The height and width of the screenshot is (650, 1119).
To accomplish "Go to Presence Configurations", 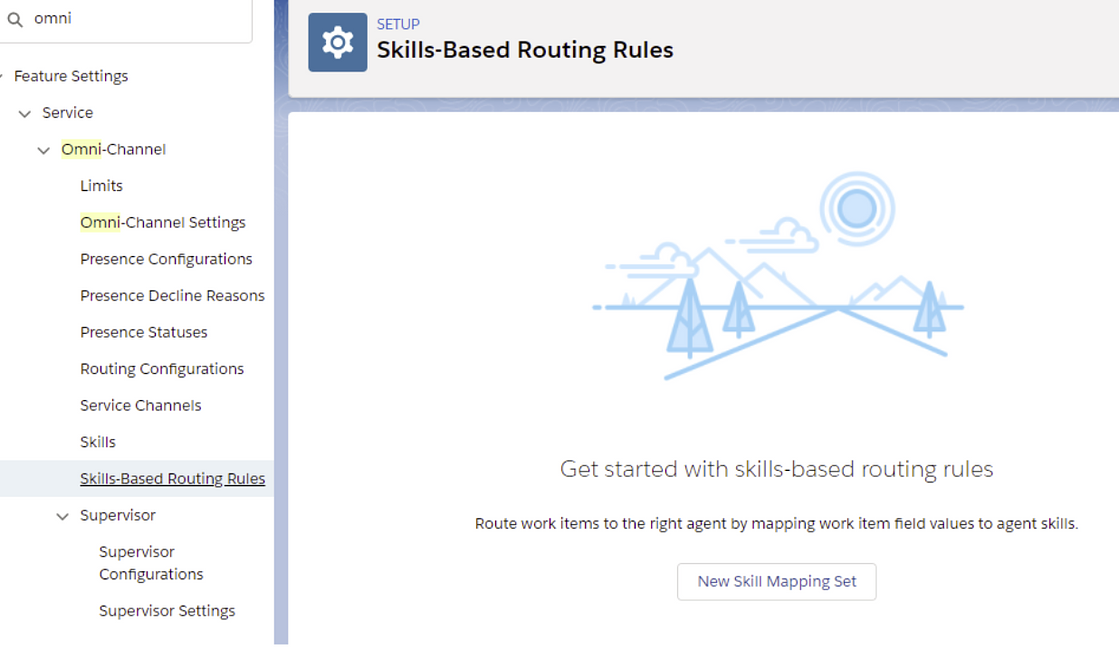I will pyautogui.click(x=166, y=259).
